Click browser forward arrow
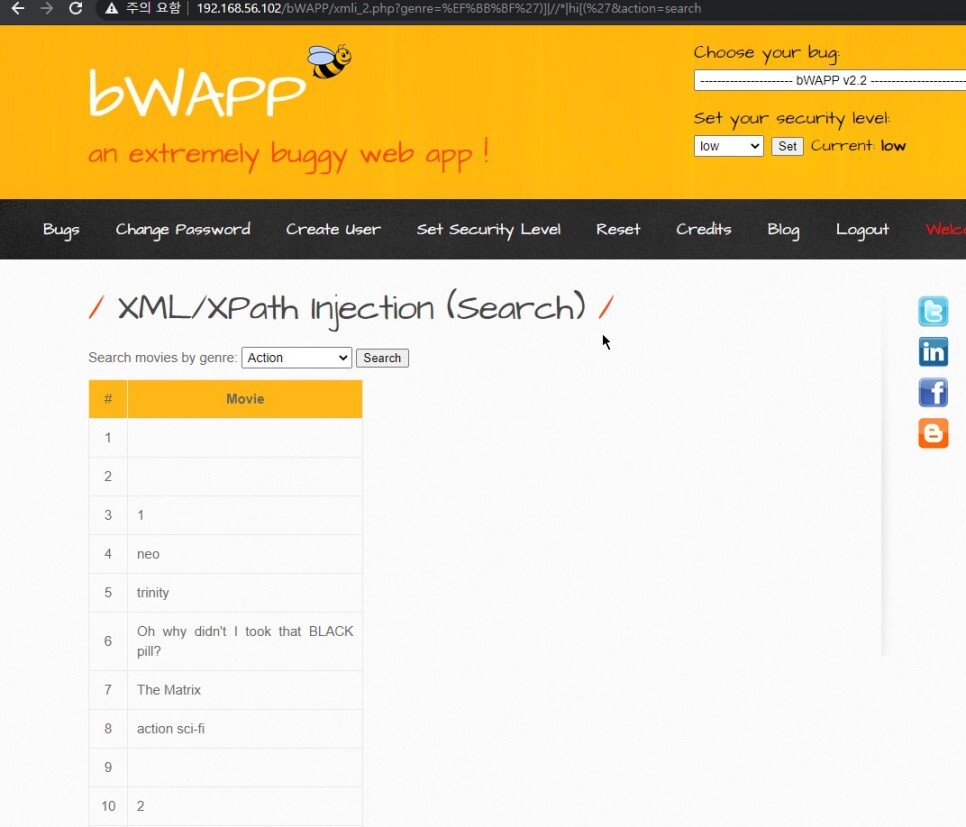Screen dimensions: 966x827 tap(47, 9)
